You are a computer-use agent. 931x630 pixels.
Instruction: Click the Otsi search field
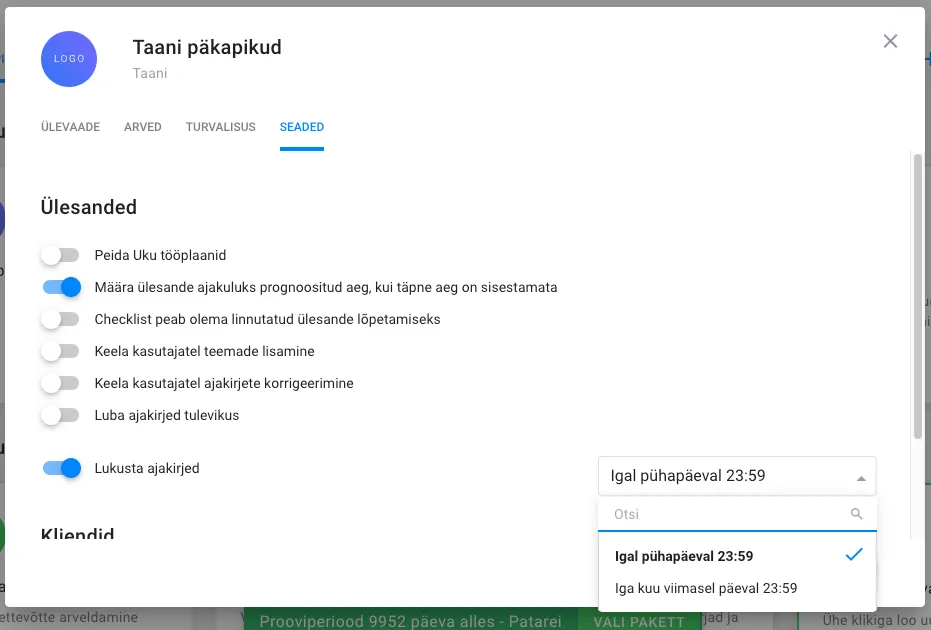(x=725, y=514)
